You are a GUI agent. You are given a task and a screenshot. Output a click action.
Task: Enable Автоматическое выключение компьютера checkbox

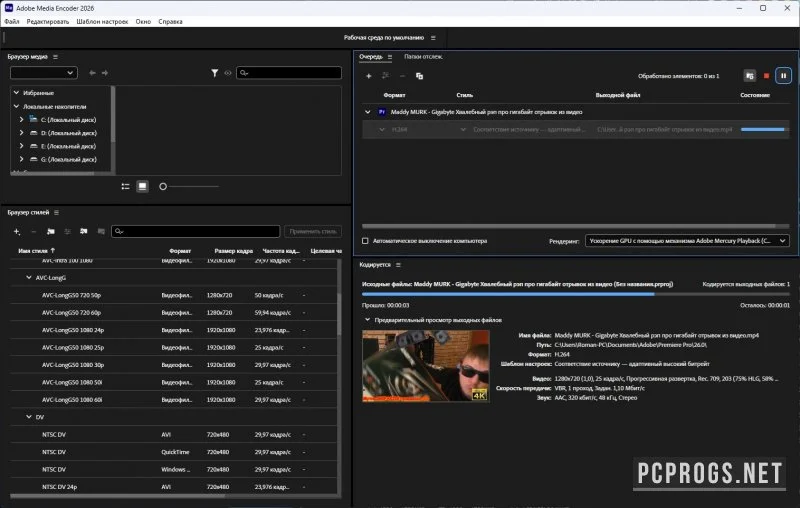[x=365, y=241]
